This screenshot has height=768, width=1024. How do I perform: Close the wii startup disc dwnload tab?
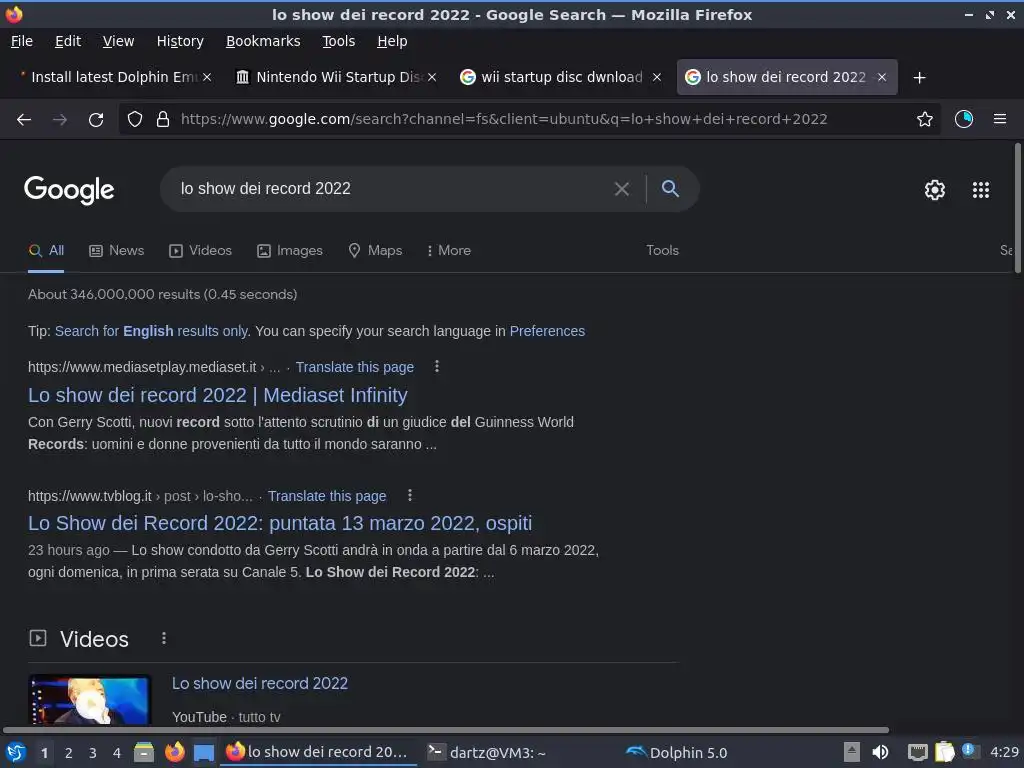point(657,77)
